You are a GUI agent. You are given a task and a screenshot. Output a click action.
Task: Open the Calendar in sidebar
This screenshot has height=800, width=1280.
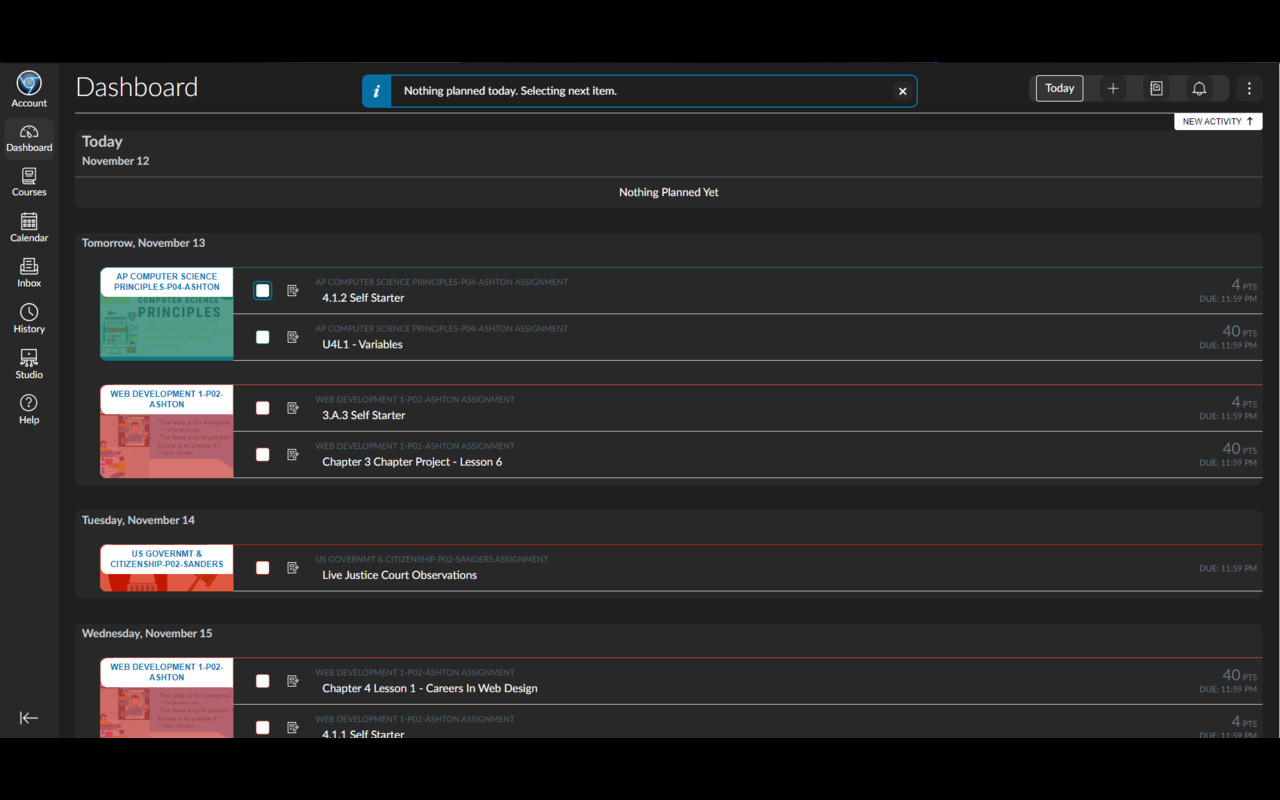coord(29,227)
